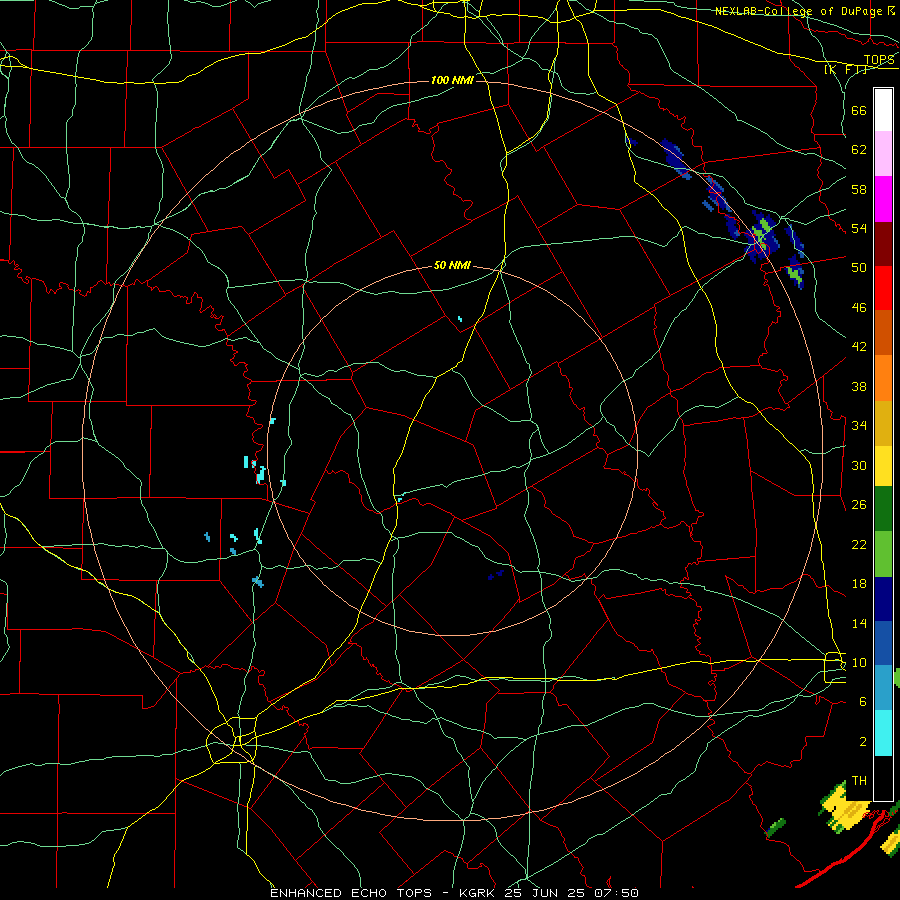
Task: Click the legend value '30'
Action: (859, 465)
